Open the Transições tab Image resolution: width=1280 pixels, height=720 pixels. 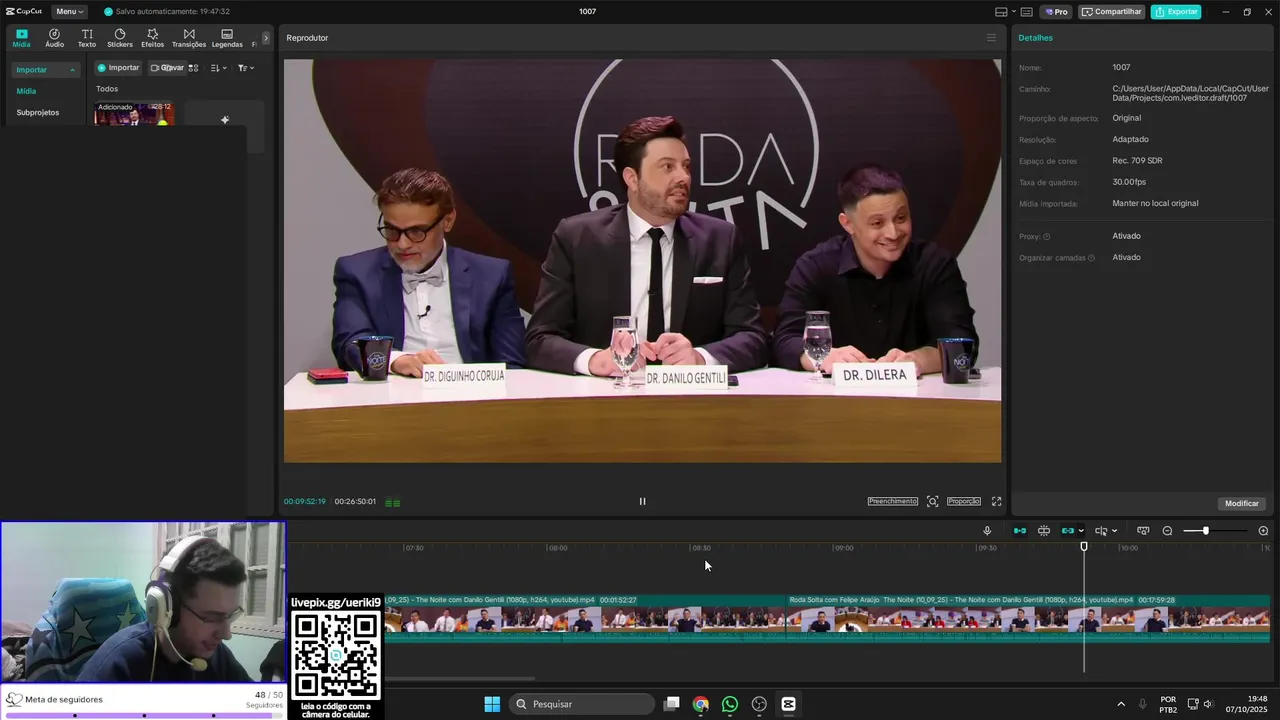pyautogui.click(x=189, y=38)
